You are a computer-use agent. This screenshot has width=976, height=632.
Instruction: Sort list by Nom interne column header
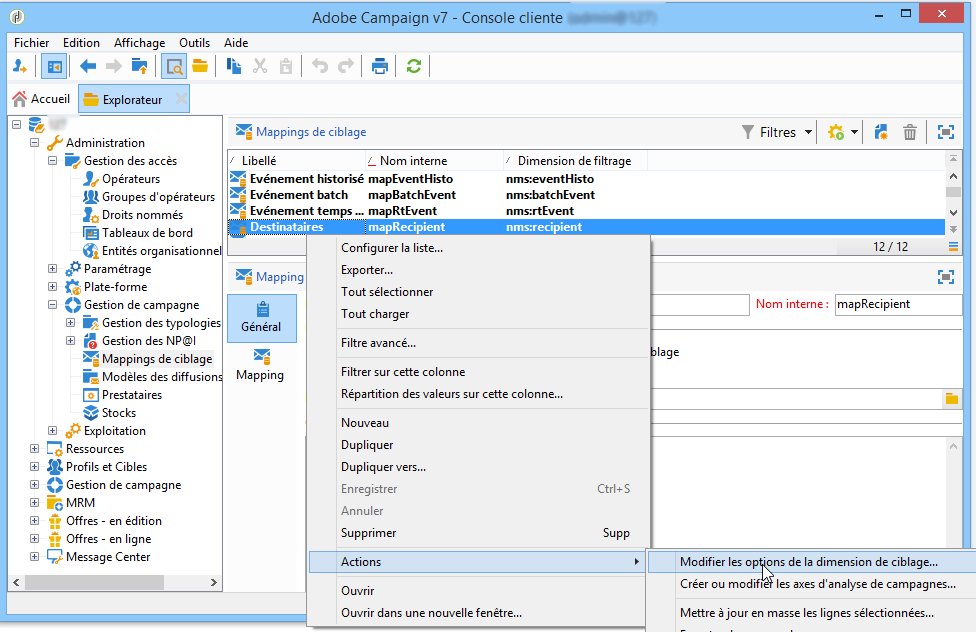(x=434, y=161)
